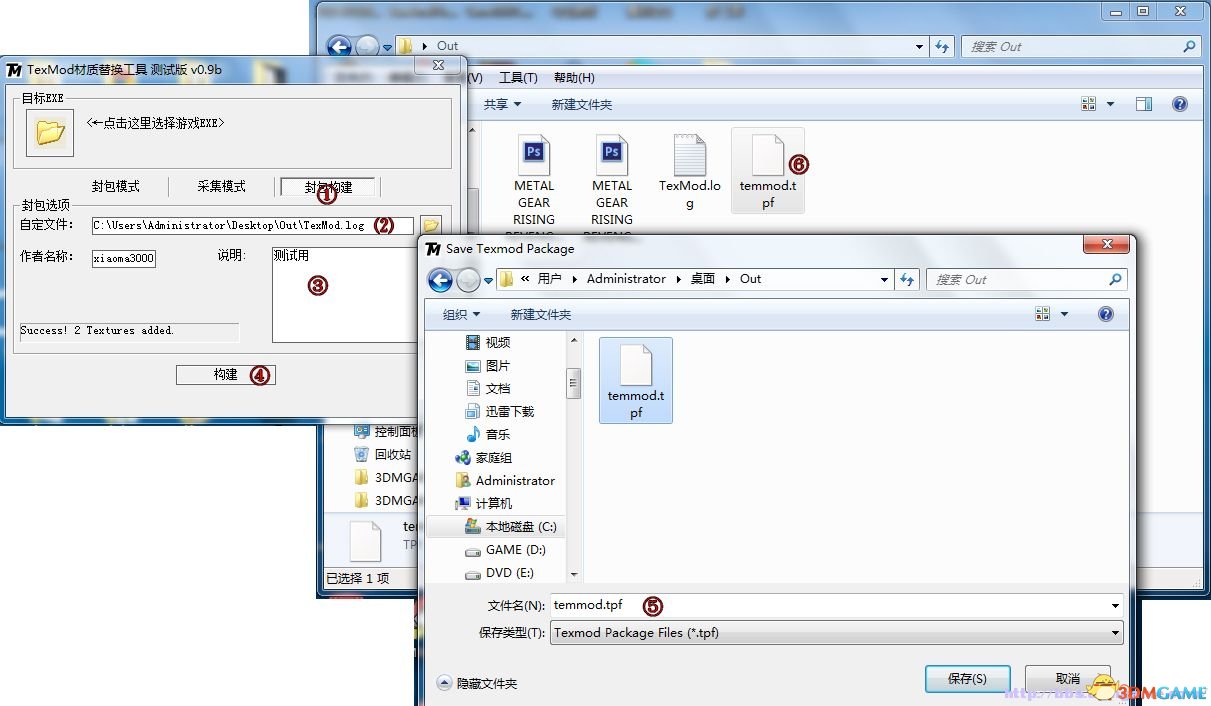Open help in the Explorer window
Image resolution: width=1211 pixels, height=706 pixels.
pyautogui.click(x=1180, y=104)
